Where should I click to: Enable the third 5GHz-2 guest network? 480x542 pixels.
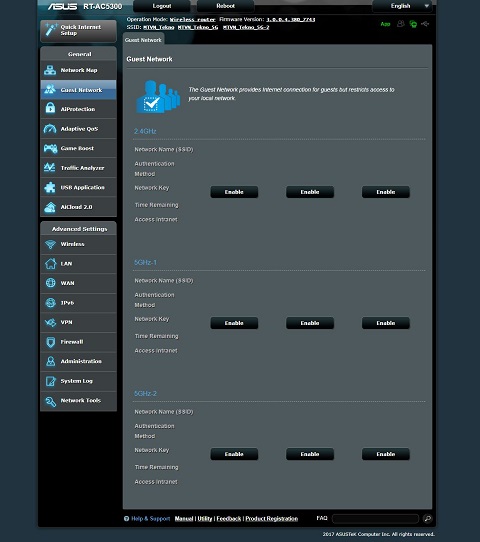pyautogui.click(x=386, y=454)
